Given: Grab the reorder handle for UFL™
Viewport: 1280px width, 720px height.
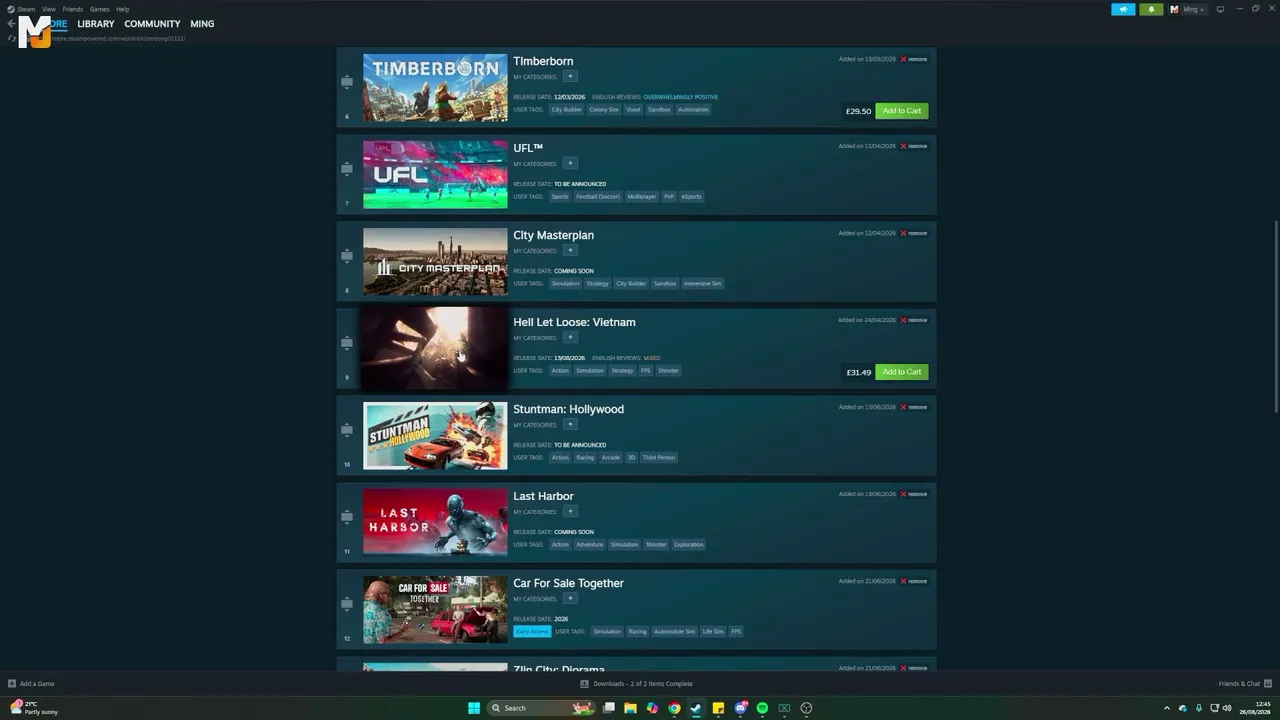Looking at the screenshot, I should [347, 169].
